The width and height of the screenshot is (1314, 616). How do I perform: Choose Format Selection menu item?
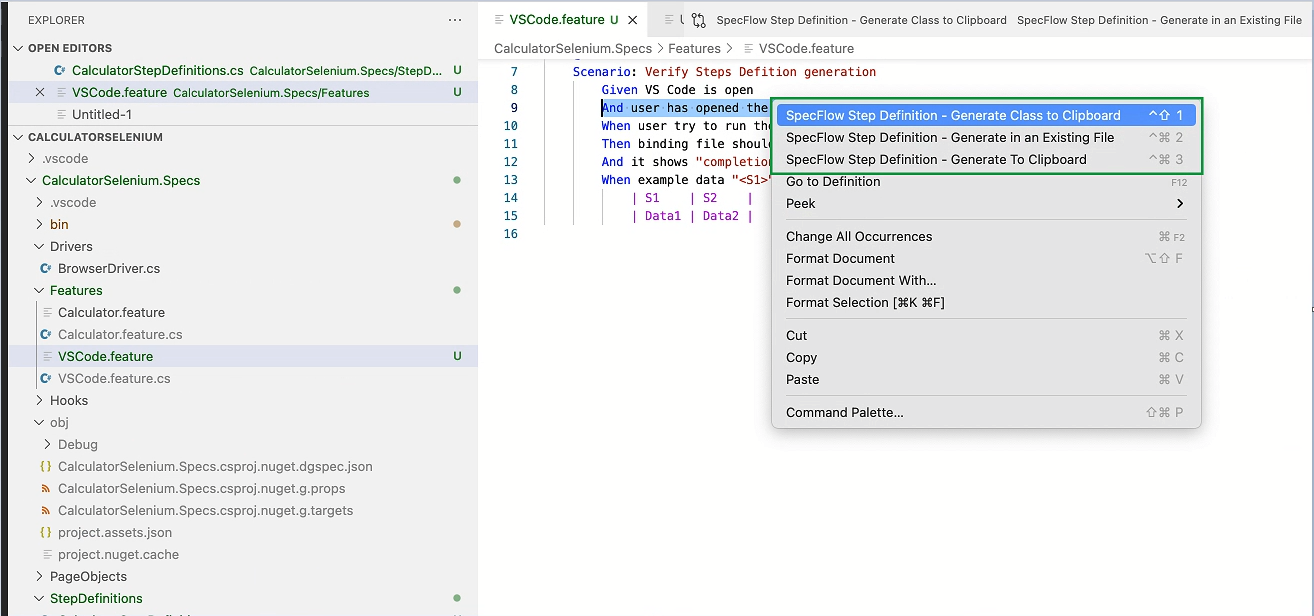pos(985,302)
